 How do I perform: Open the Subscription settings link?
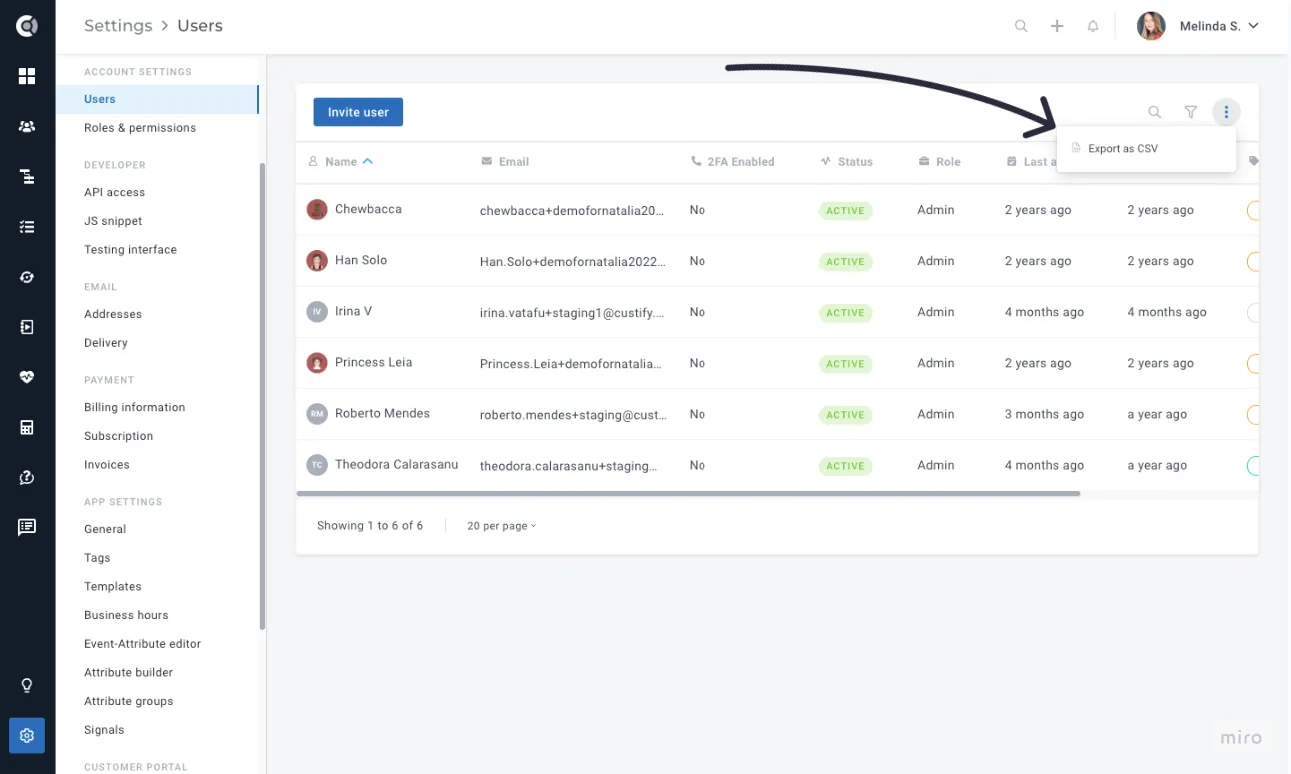click(118, 436)
